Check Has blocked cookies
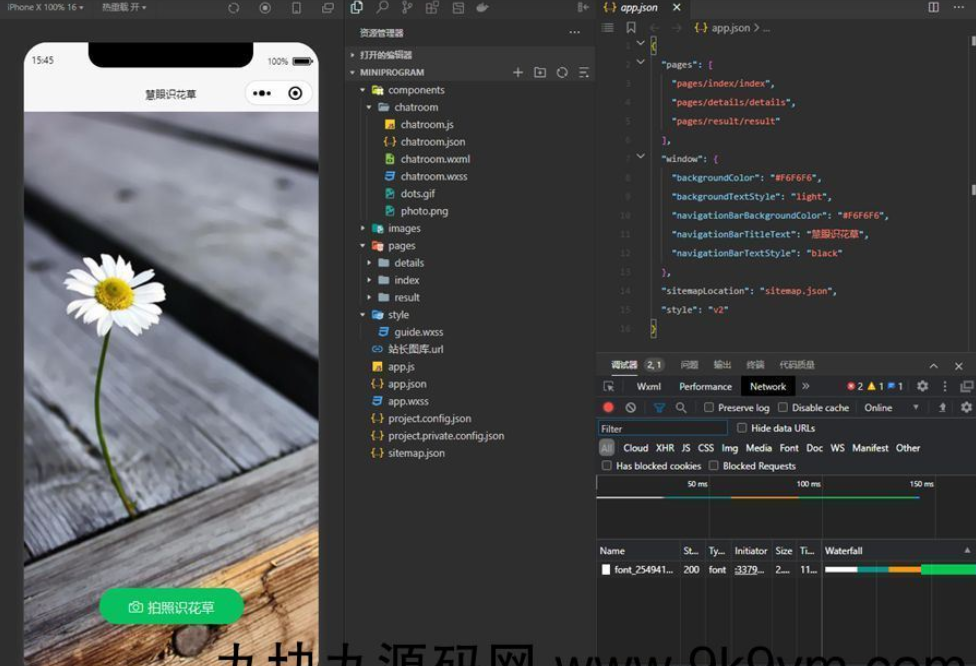Screen dimensions: 976x666 [606, 466]
